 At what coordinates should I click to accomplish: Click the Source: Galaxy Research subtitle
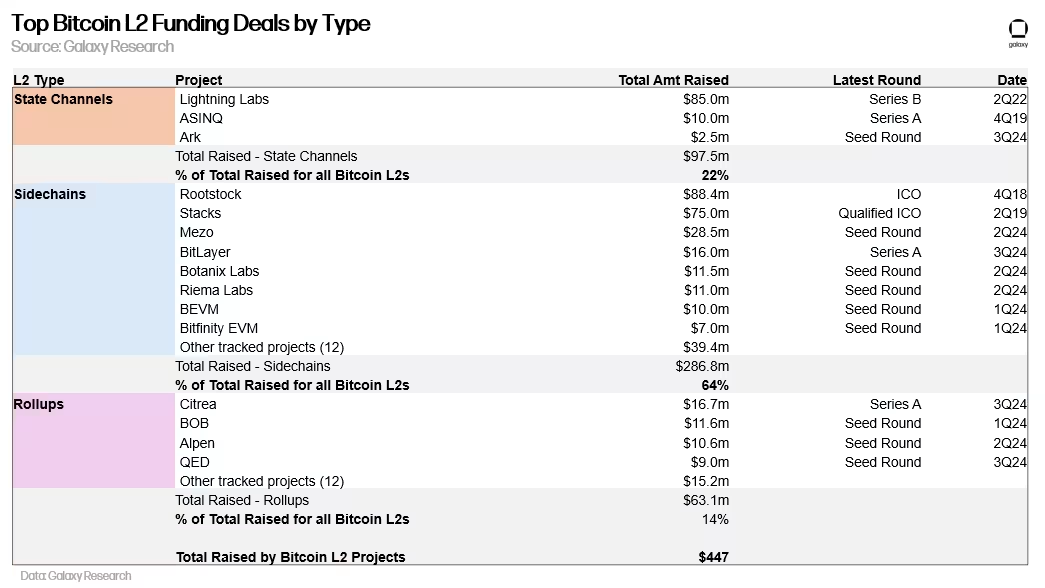tap(92, 47)
